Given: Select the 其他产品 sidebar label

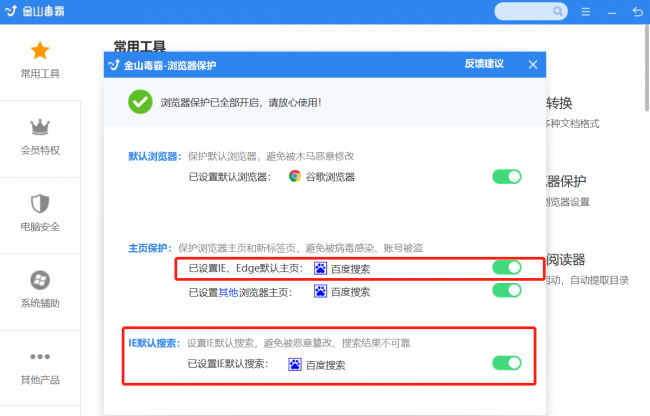Looking at the screenshot, I should [40, 380].
